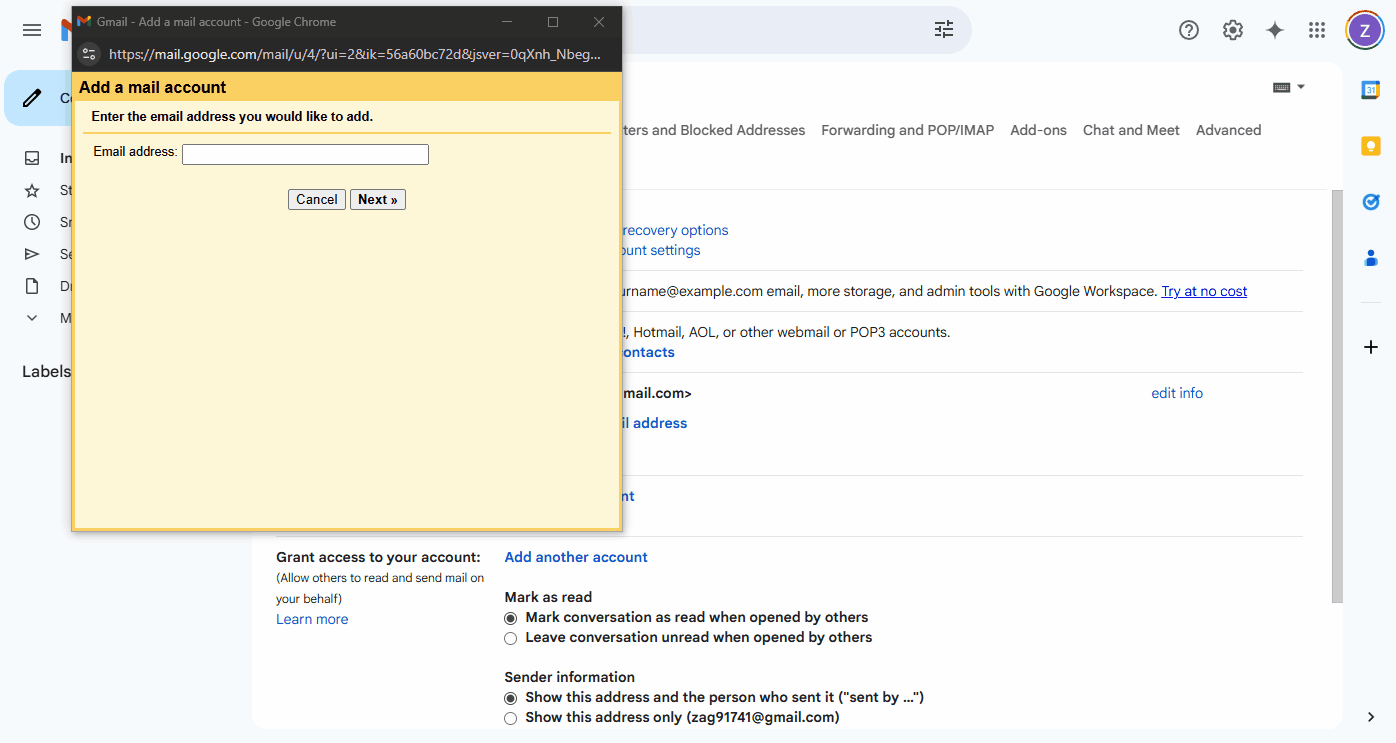Open Google Calendar in side panel

pos(1371,90)
